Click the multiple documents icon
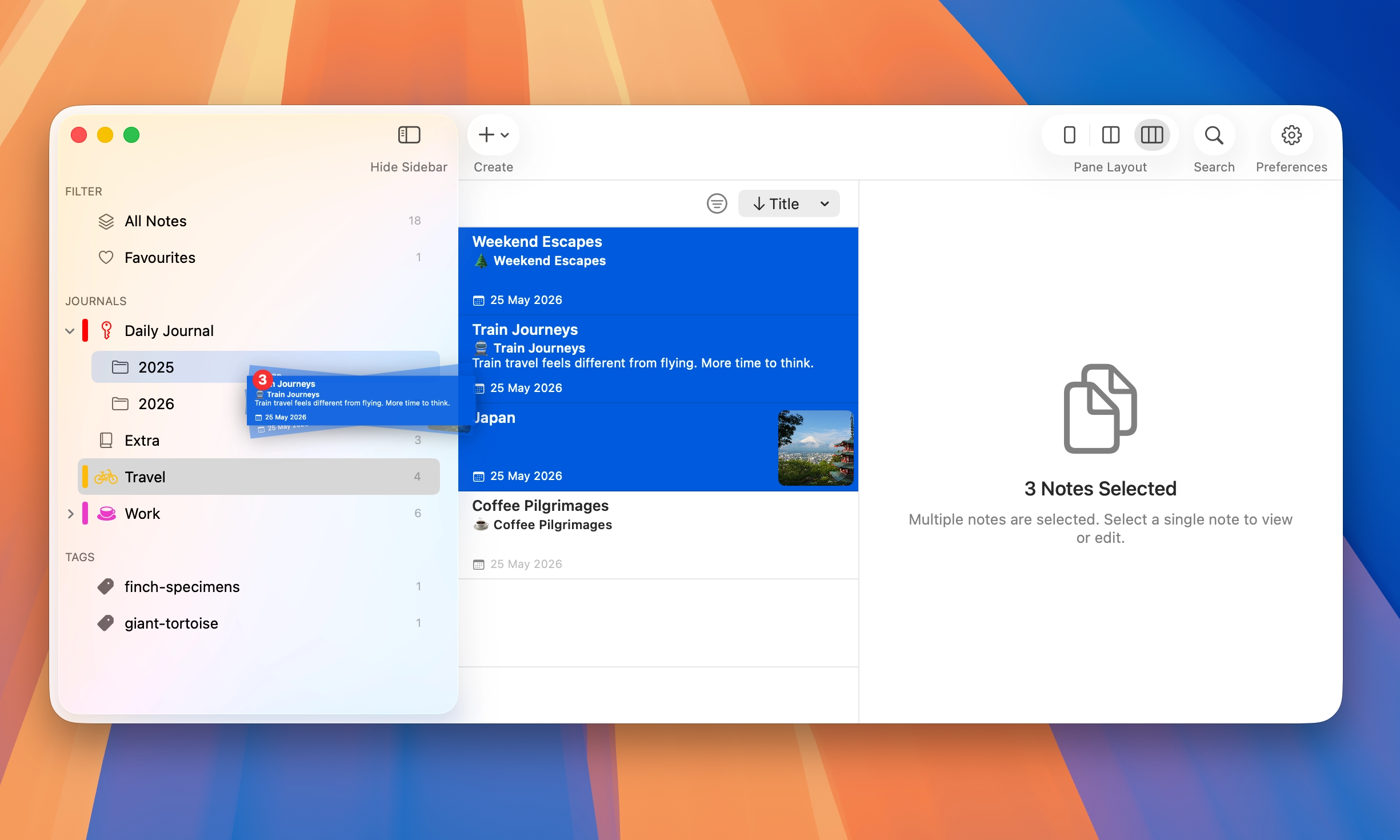Image resolution: width=1400 pixels, height=840 pixels. [x=1100, y=409]
